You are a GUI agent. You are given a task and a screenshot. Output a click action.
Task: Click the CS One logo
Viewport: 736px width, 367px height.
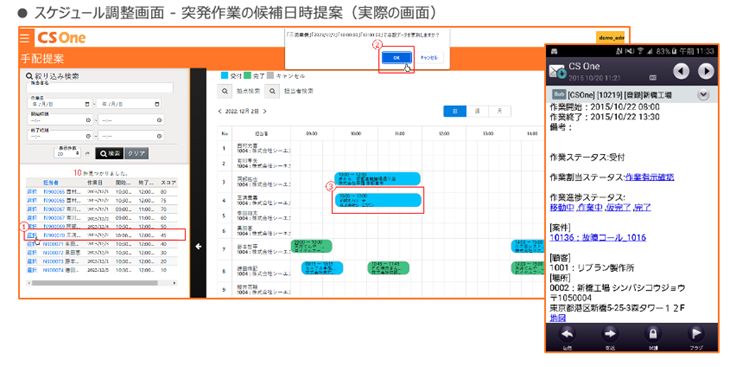(61, 37)
